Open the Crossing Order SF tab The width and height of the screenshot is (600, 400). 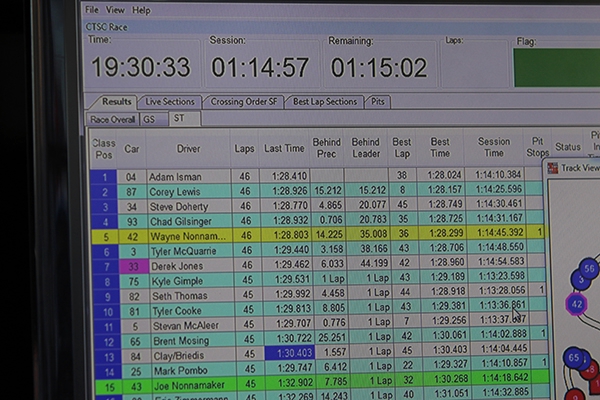243,101
